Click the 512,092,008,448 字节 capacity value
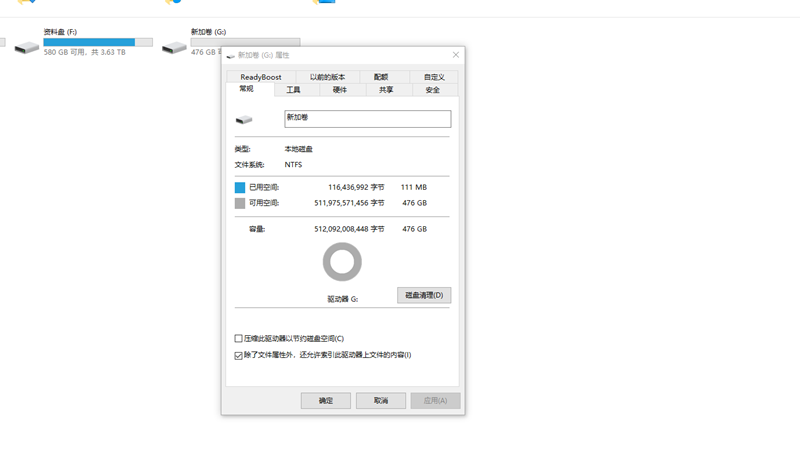 pyautogui.click(x=349, y=229)
